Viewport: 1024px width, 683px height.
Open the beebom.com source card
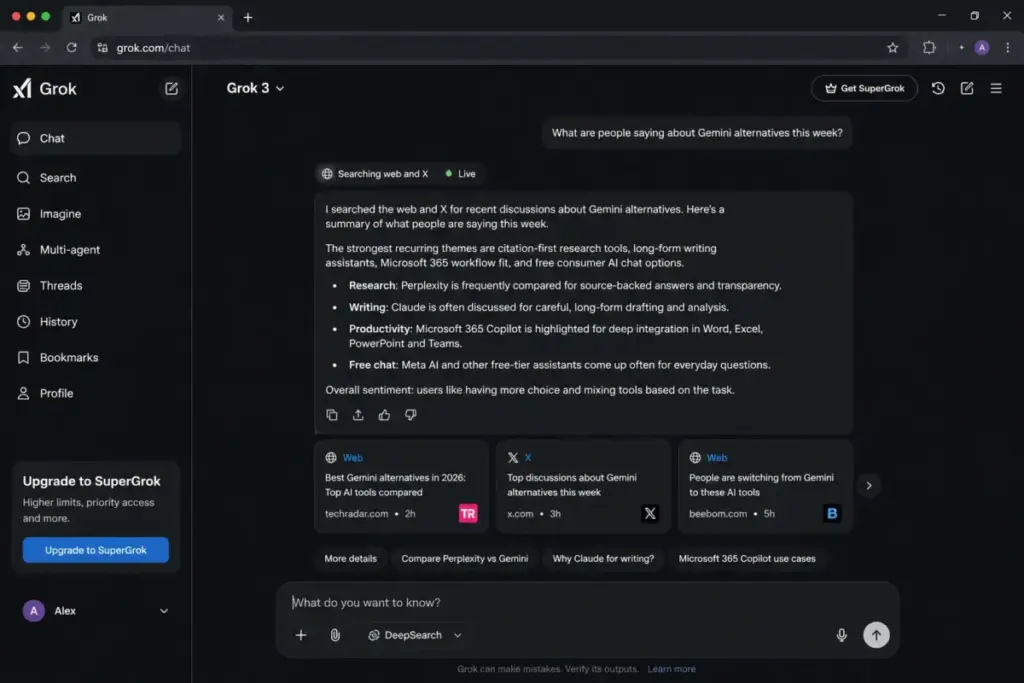click(765, 486)
